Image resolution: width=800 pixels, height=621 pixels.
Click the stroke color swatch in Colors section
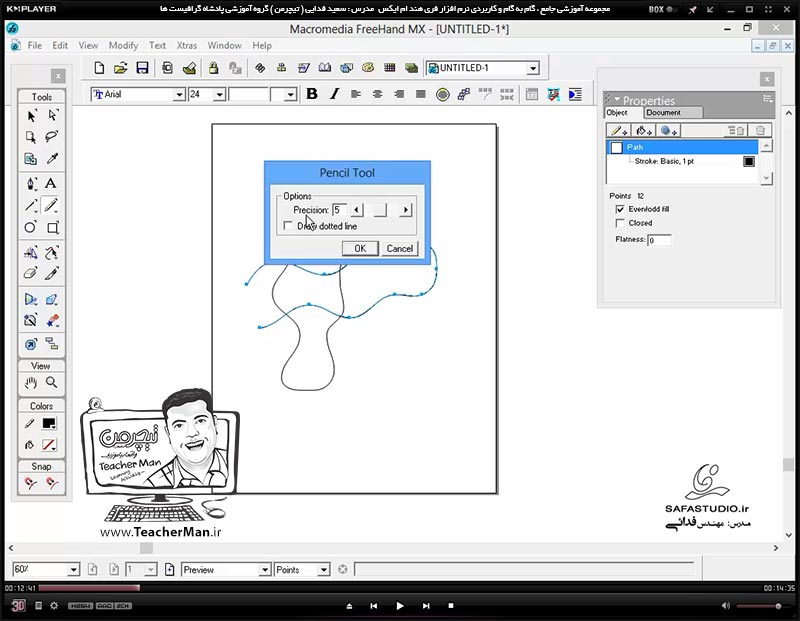pos(49,424)
